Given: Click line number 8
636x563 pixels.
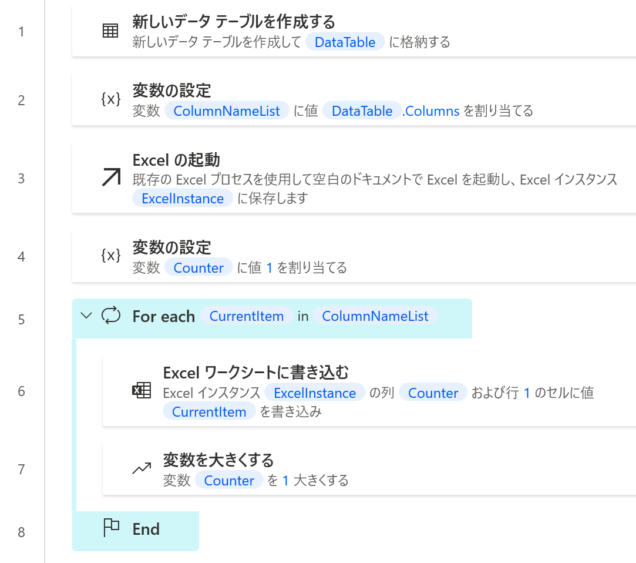Looking at the screenshot, I should tap(21, 532).
